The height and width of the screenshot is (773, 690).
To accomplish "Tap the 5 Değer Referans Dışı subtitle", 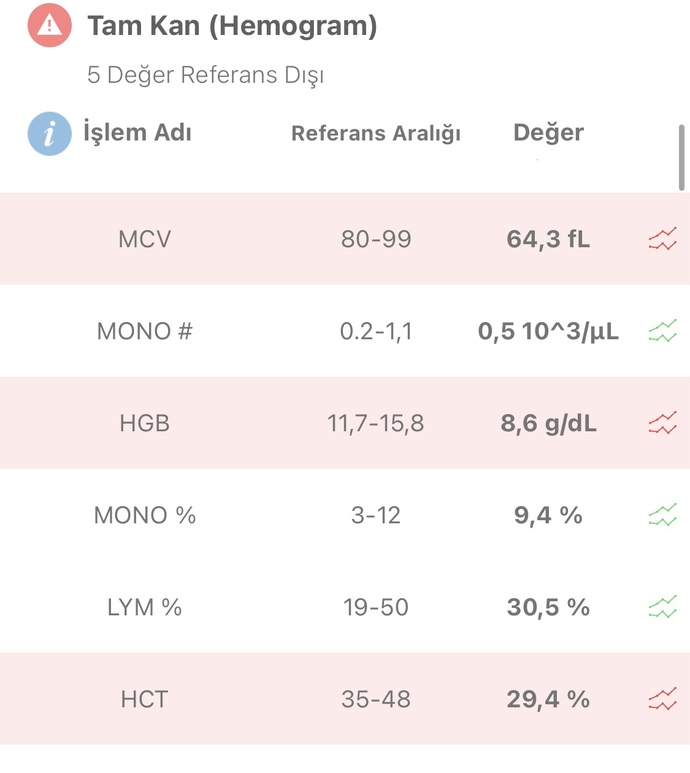I will 206,75.
